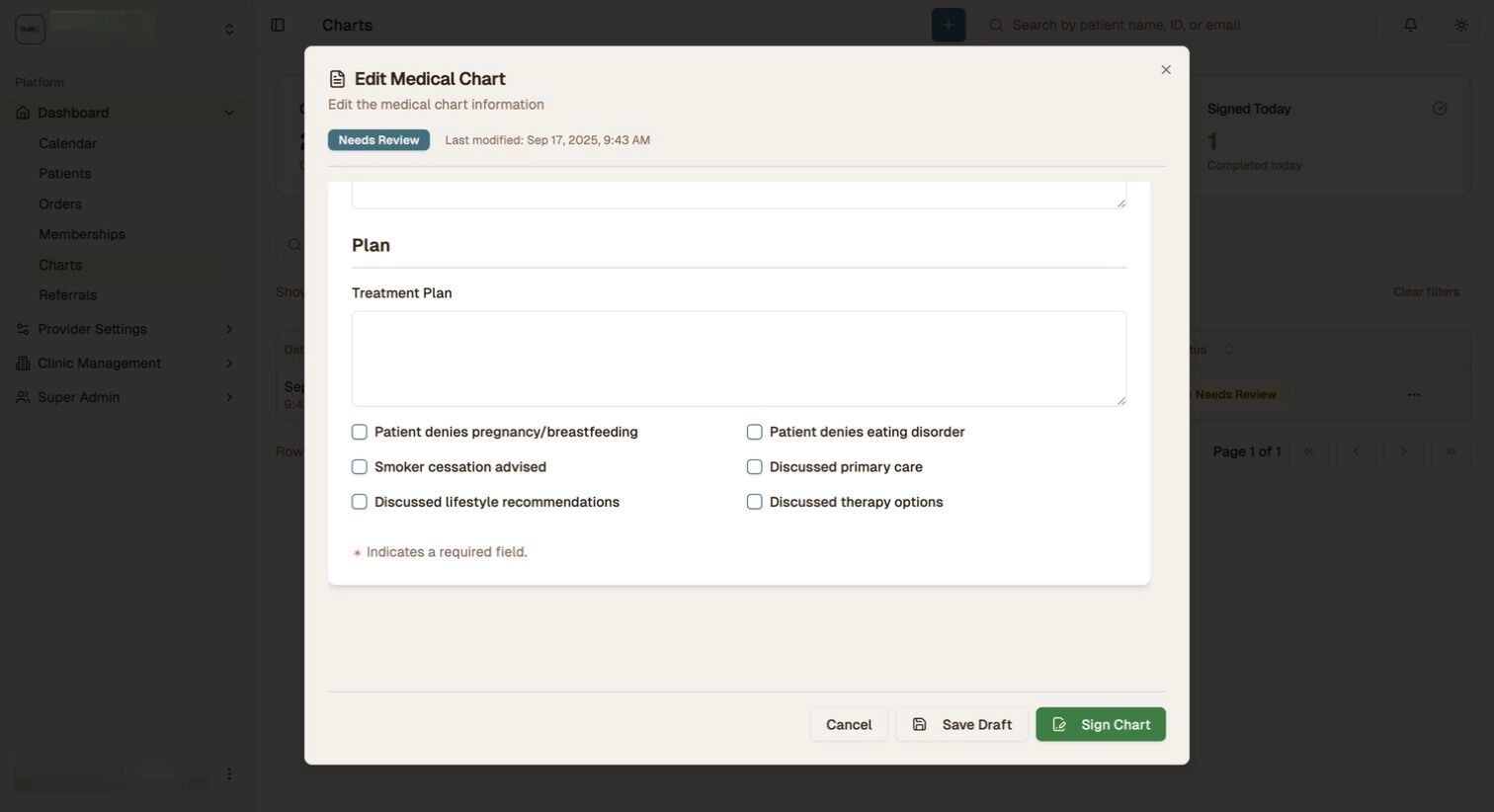Click the Sign Chart button
Image resolution: width=1494 pixels, height=812 pixels.
coord(1100,725)
